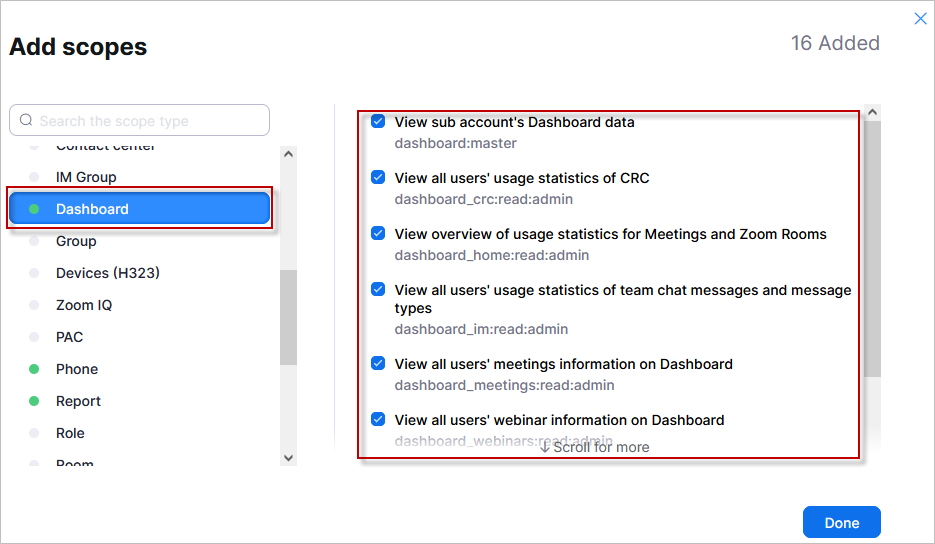Image resolution: width=935 pixels, height=544 pixels.
Task: Click the gray dot beside Zoom IQ
Action: point(34,305)
